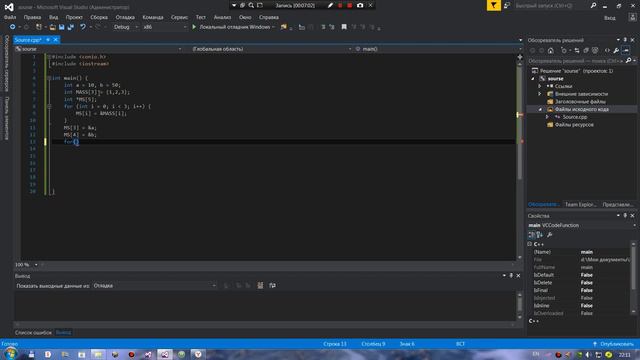The image size is (640, 360).
Task: Click the Solution Explorer view code icon
Action: [x=607, y=51]
